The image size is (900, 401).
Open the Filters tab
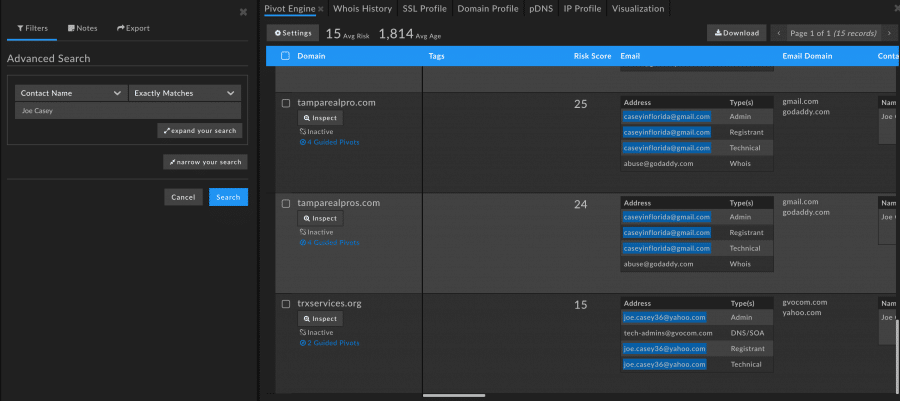(32, 28)
